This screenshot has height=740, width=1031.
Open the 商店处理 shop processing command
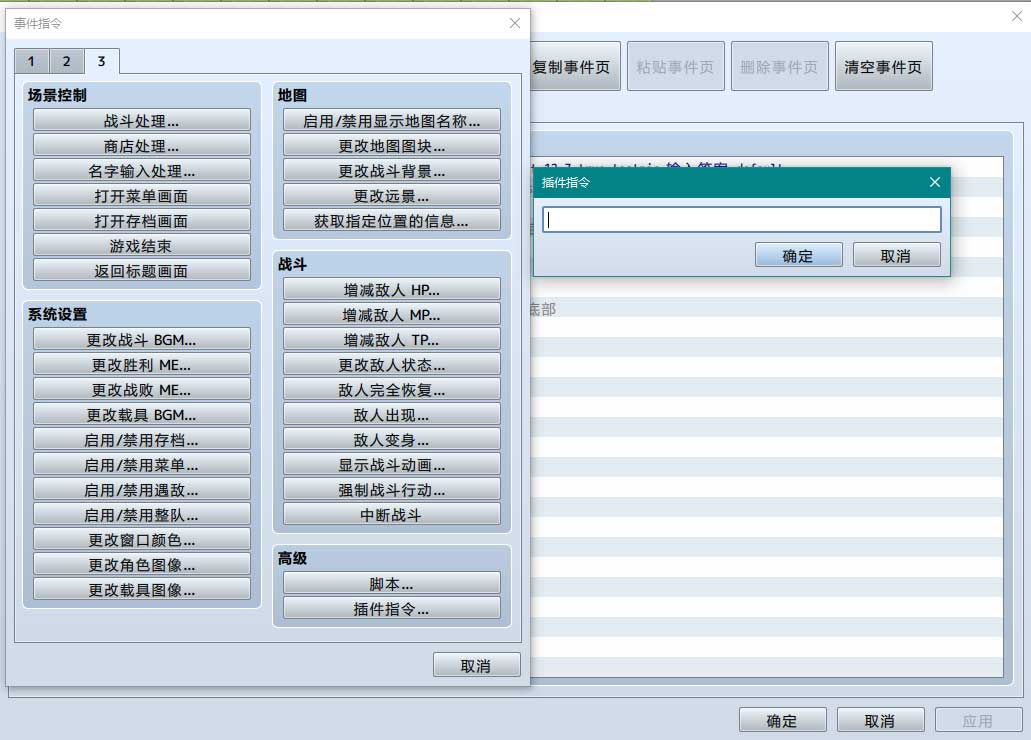tap(141, 145)
